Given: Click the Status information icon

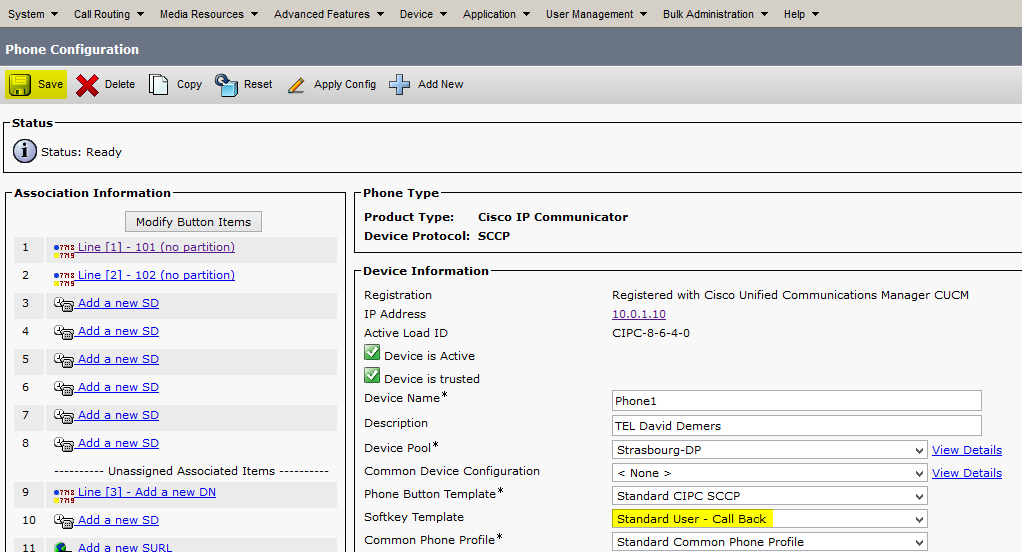Looking at the screenshot, I should [x=25, y=152].
